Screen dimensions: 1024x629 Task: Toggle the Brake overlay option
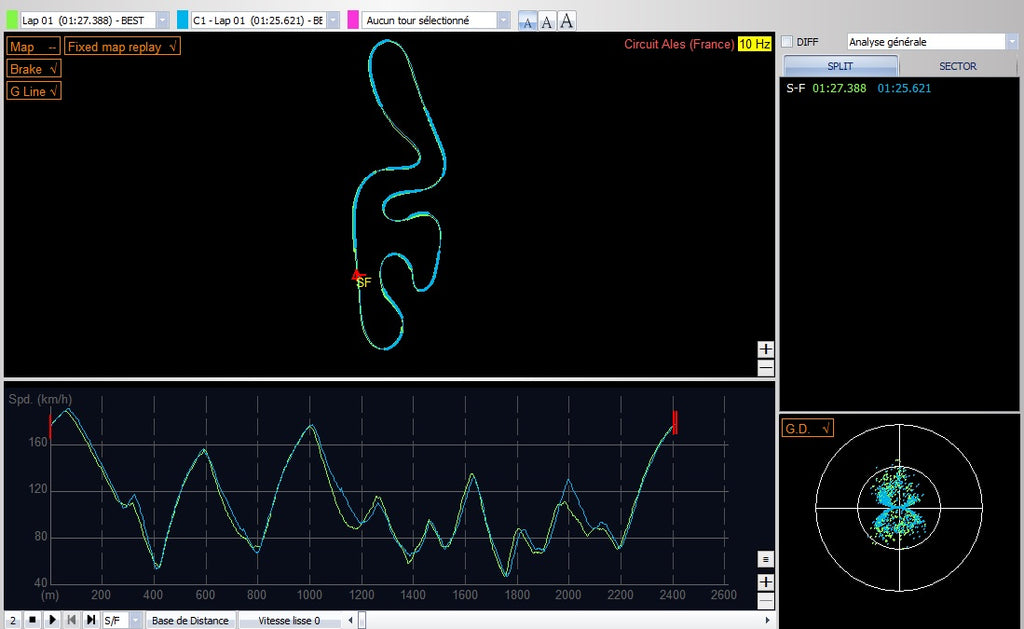click(x=34, y=69)
